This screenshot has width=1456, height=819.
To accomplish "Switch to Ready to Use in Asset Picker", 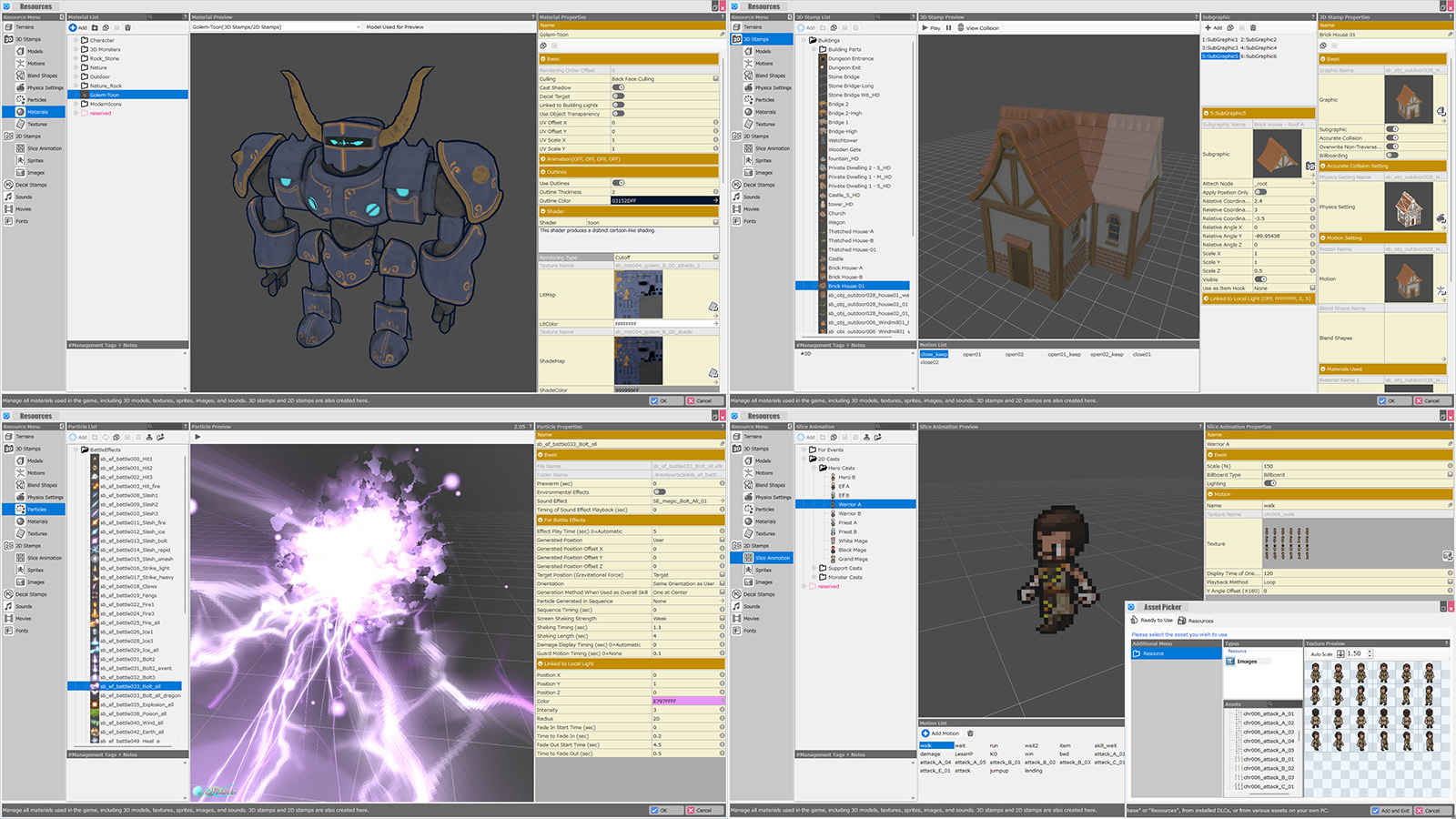I will click(x=1152, y=621).
